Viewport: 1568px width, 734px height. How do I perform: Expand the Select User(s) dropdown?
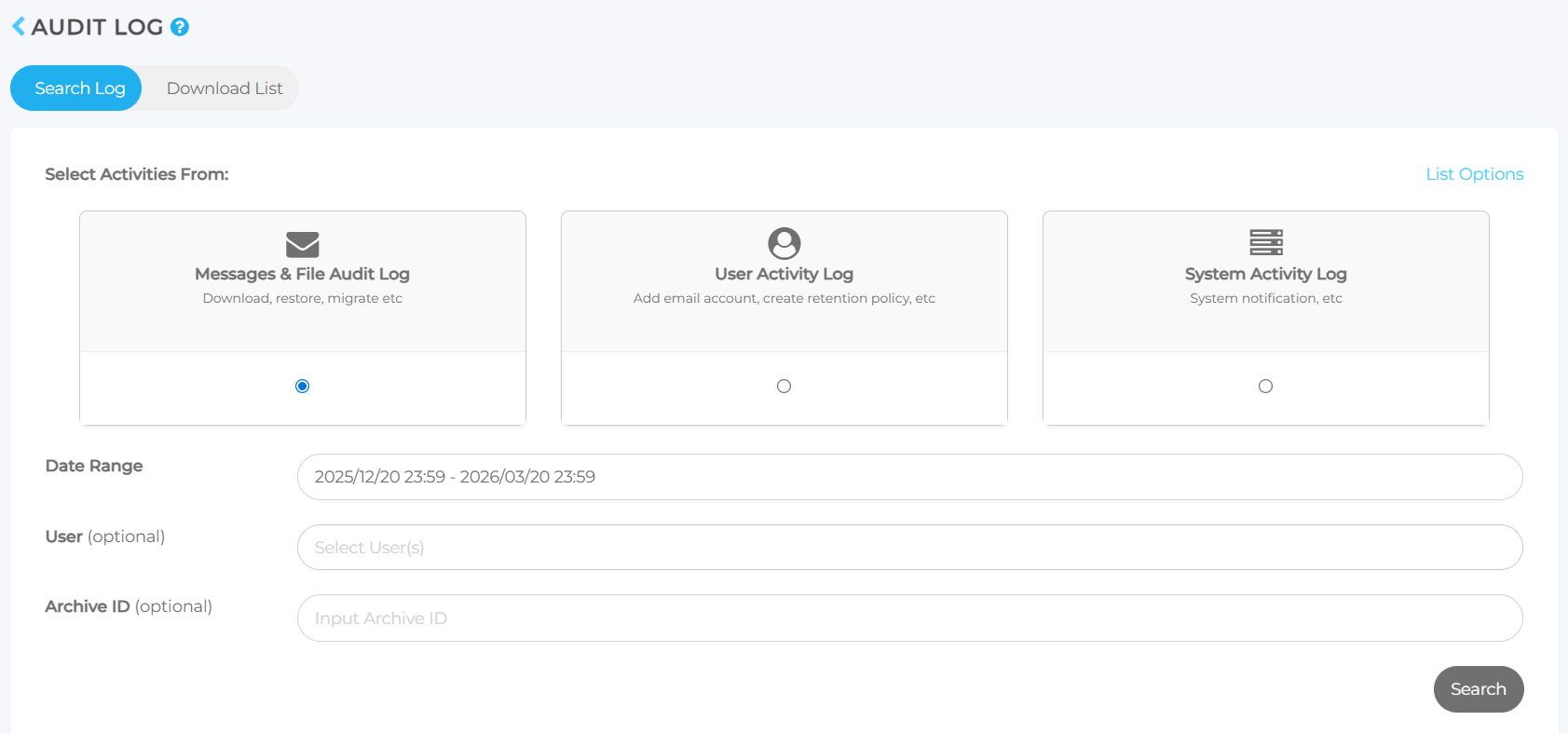coord(909,548)
